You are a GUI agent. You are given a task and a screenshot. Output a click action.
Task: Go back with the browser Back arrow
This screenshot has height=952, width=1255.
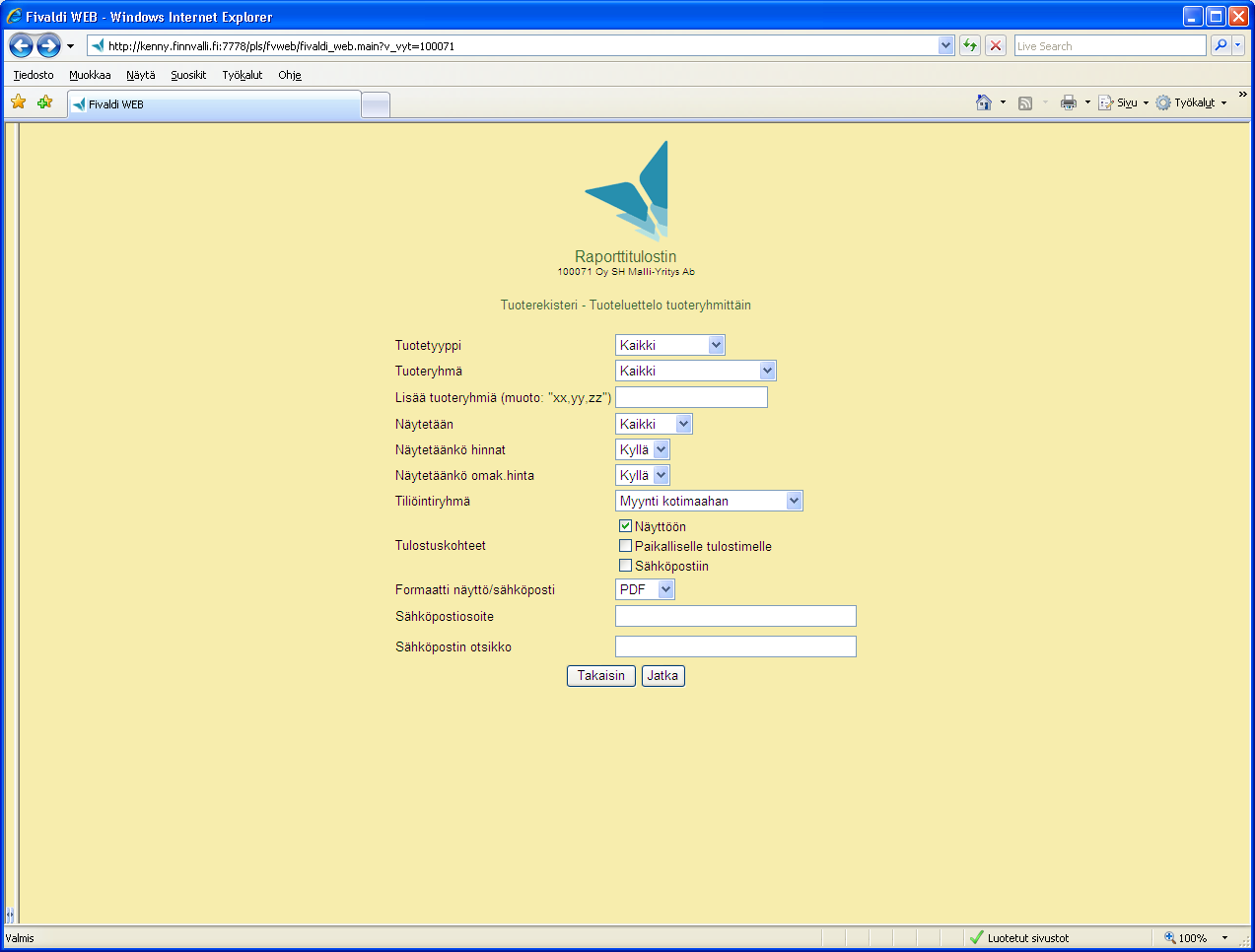click(x=22, y=45)
